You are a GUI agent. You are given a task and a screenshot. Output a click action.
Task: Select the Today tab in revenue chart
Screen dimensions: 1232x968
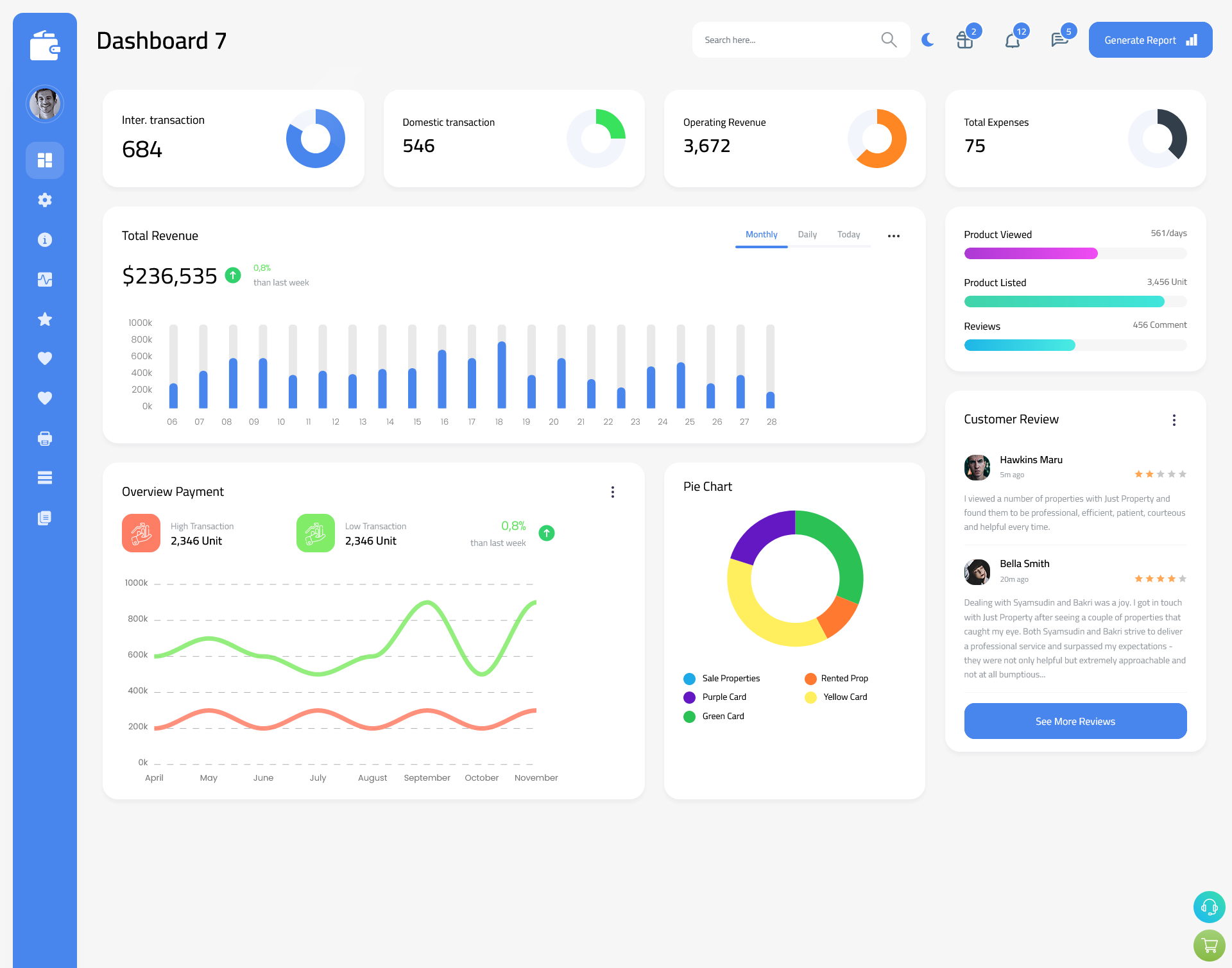[848, 235]
